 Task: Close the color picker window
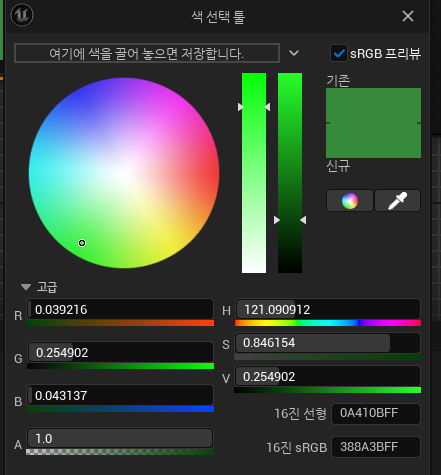[x=408, y=16]
